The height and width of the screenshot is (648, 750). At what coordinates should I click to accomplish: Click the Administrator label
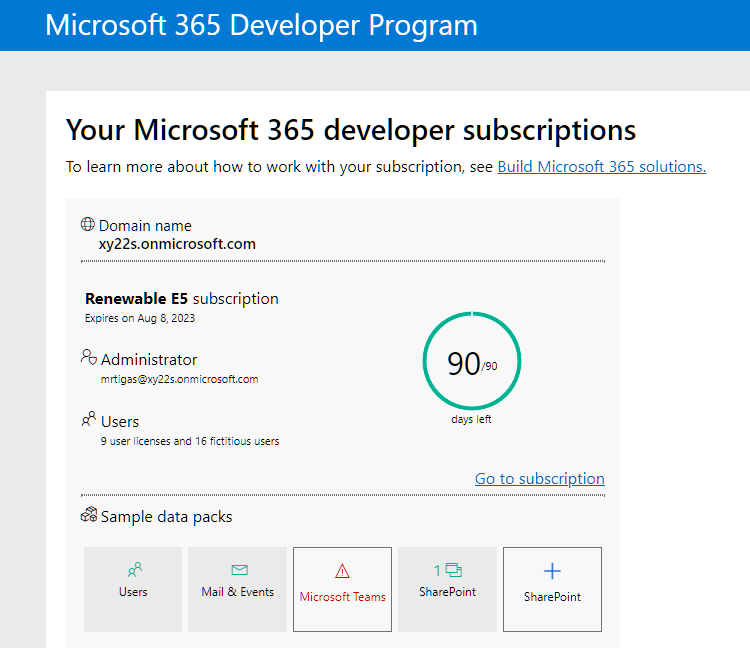(149, 360)
